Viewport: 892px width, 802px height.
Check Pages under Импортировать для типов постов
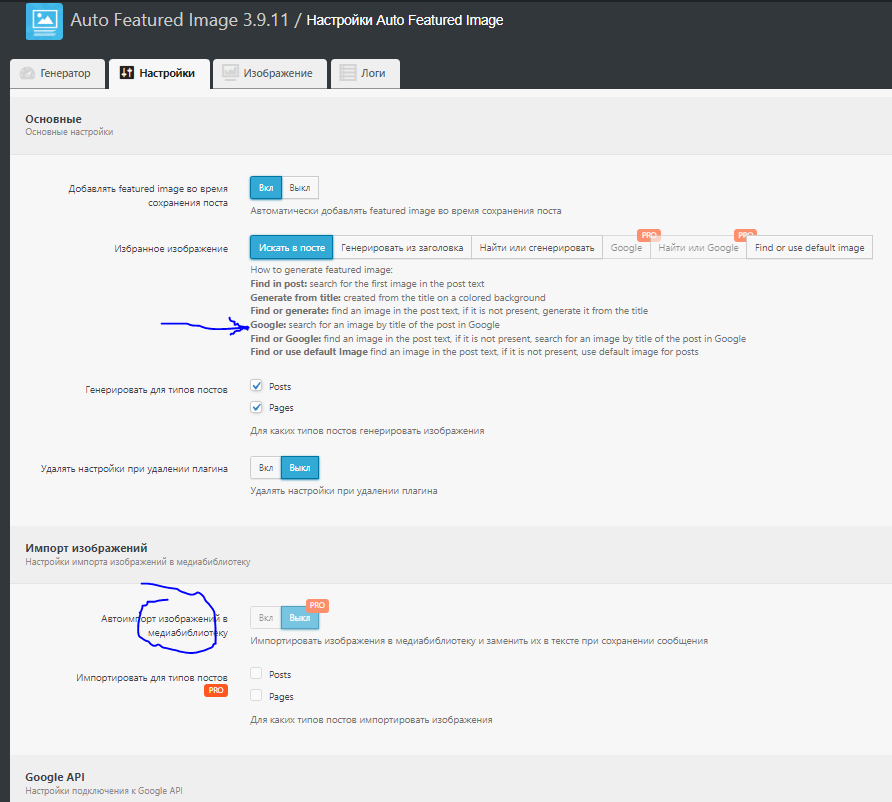(x=257, y=696)
